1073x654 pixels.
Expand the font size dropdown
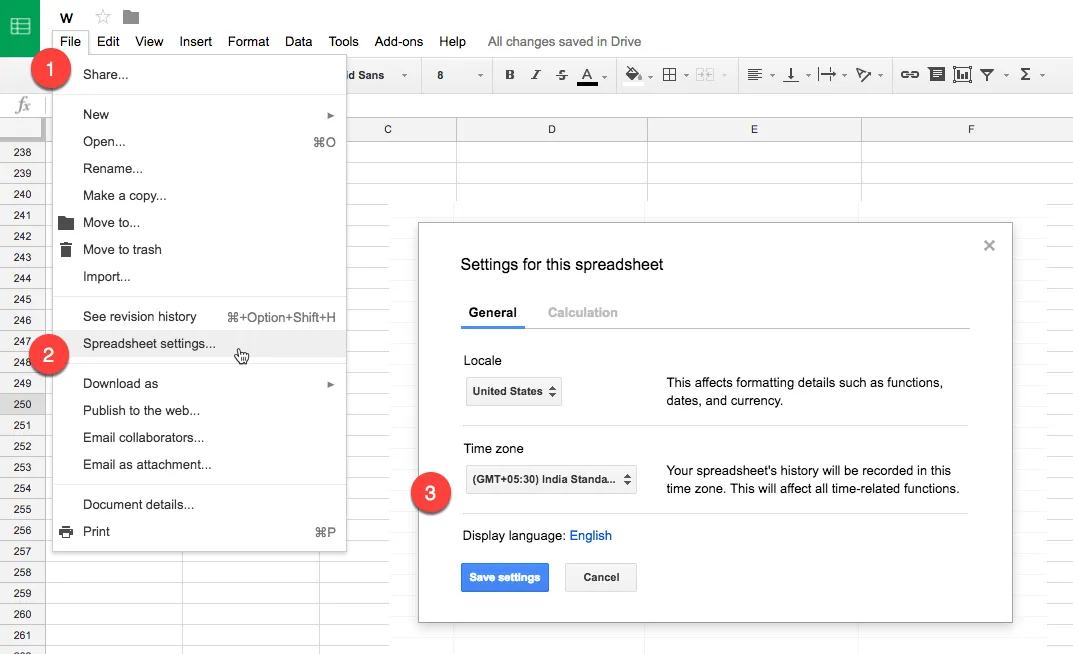pos(460,75)
